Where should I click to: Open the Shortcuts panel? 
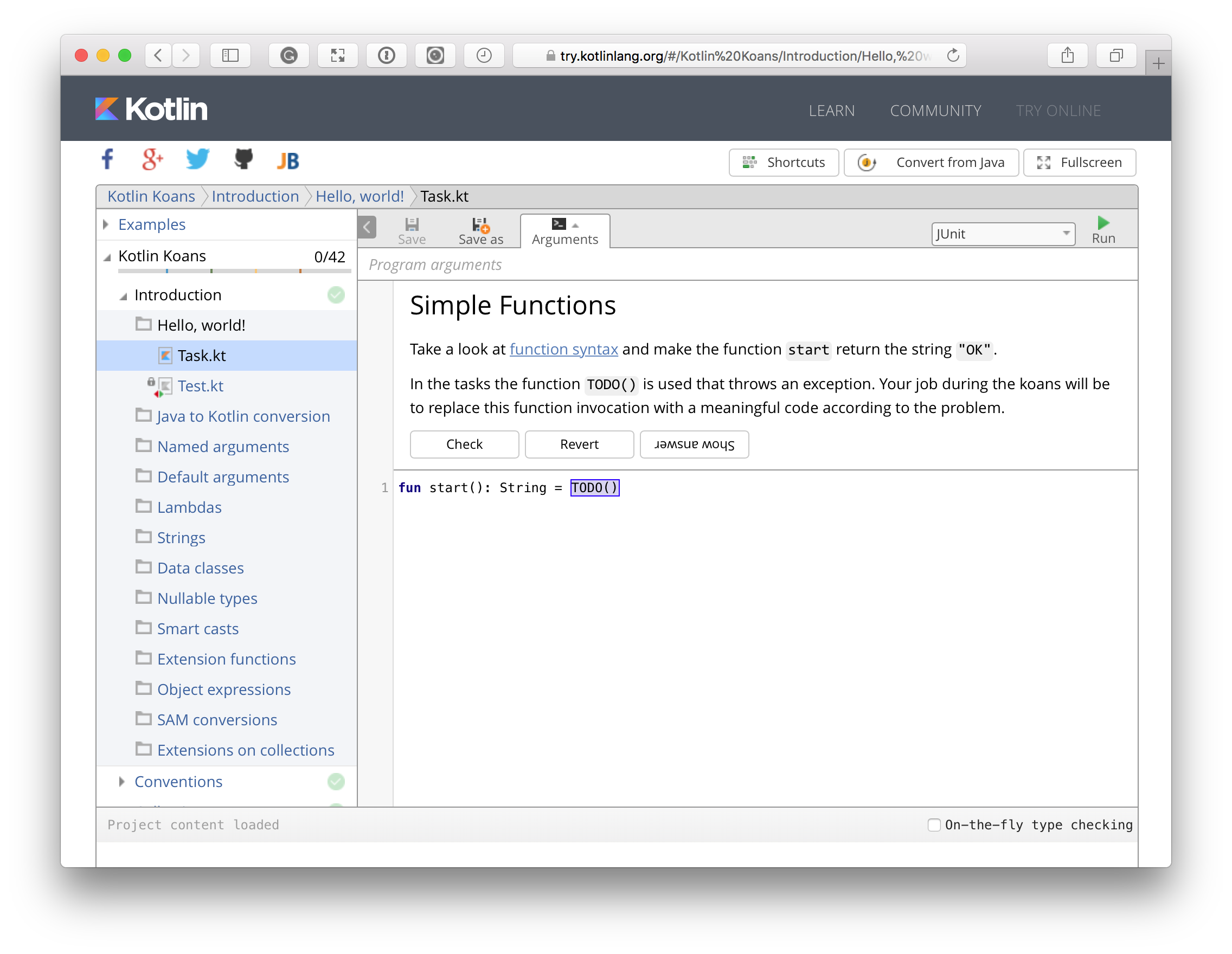[784, 163]
